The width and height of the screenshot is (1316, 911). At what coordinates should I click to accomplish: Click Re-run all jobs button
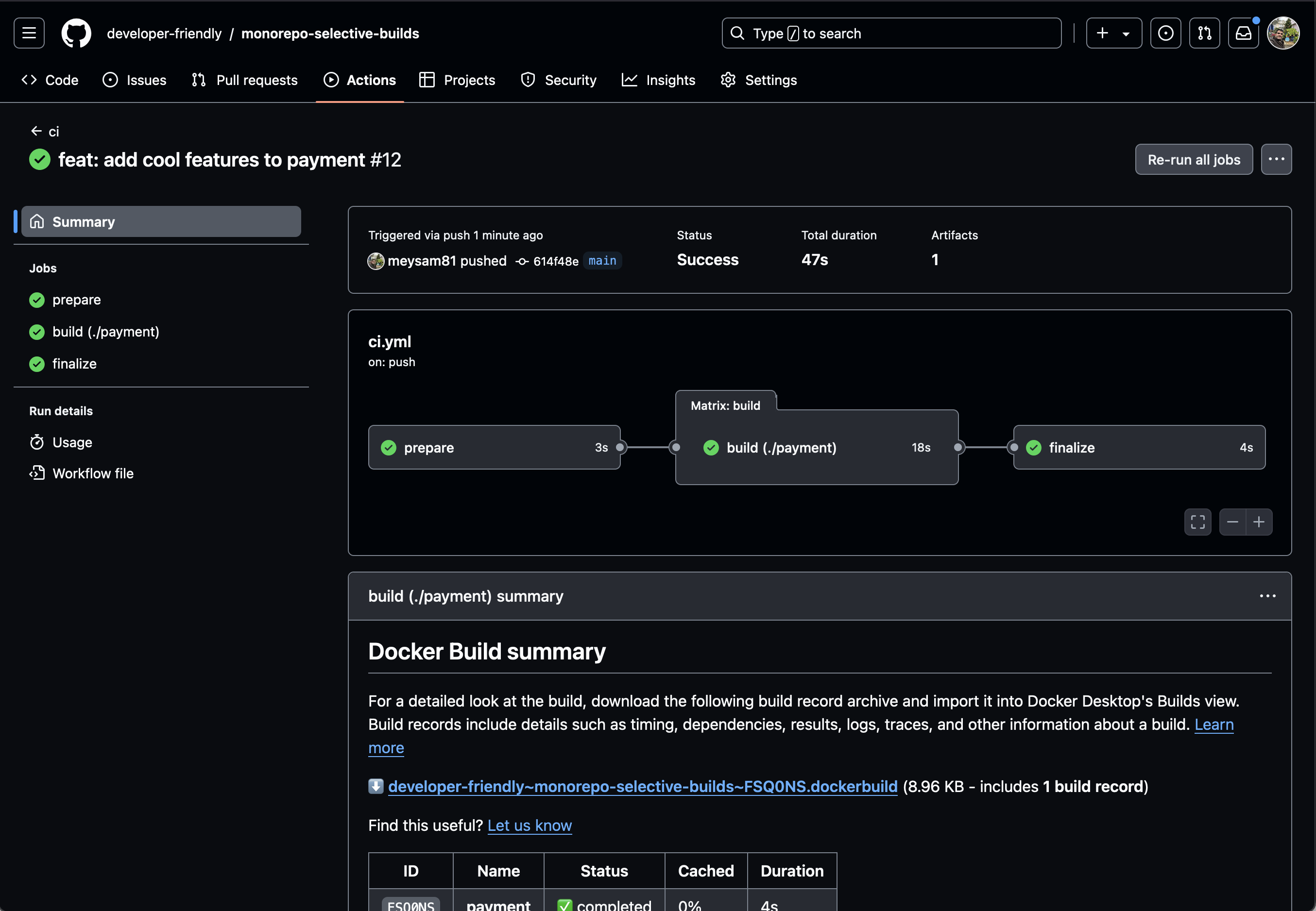point(1193,159)
